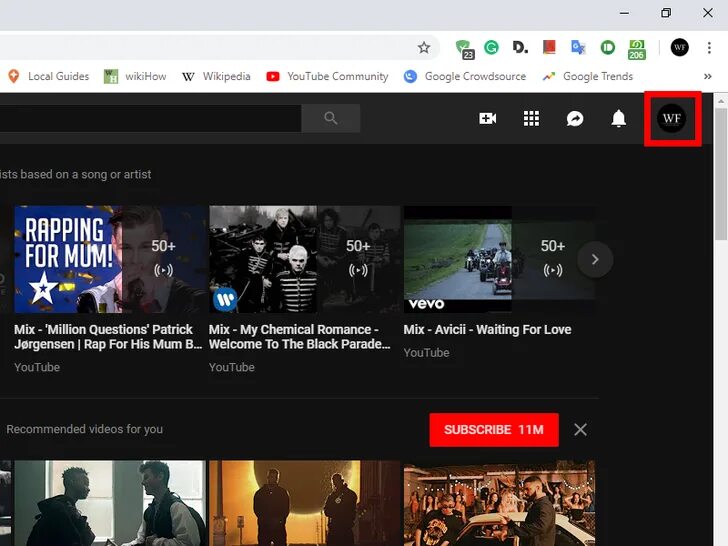Dismiss the recommended section with X
This screenshot has width=728, height=546.
(580, 429)
